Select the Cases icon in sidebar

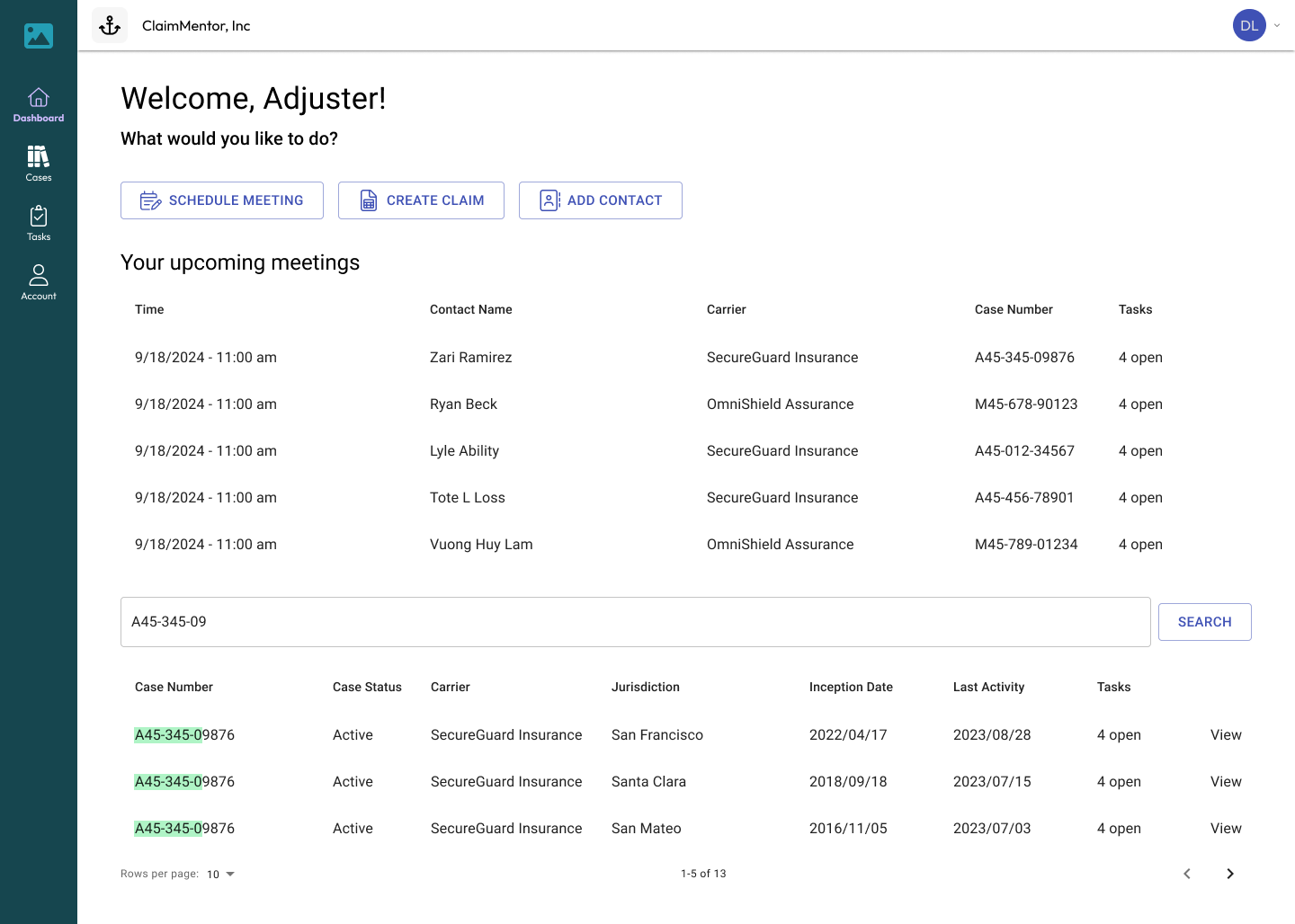pos(39,158)
